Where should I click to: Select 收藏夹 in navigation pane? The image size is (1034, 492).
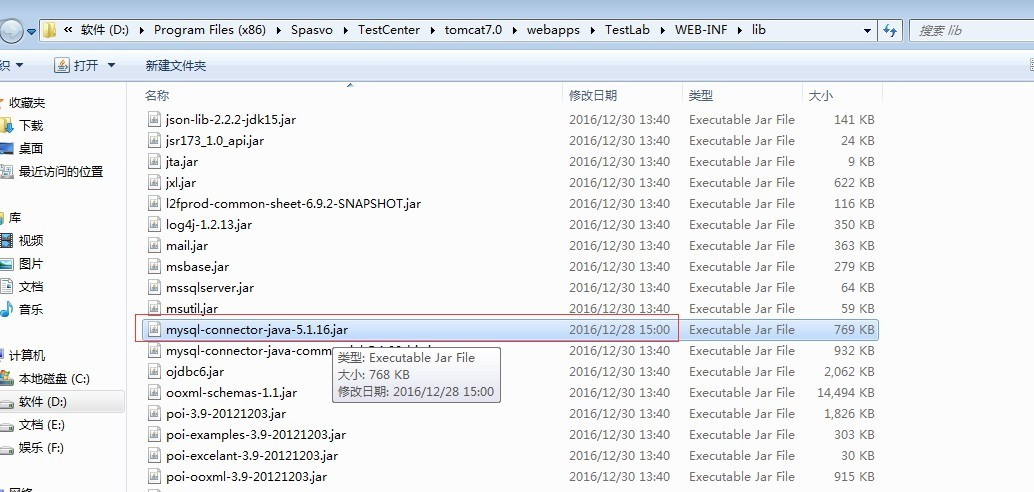27,102
